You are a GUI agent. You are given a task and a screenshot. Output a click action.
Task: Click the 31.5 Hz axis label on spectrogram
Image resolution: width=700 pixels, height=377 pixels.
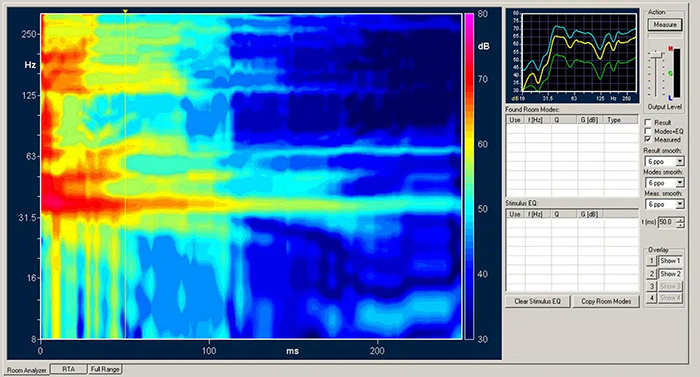click(27, 218)
